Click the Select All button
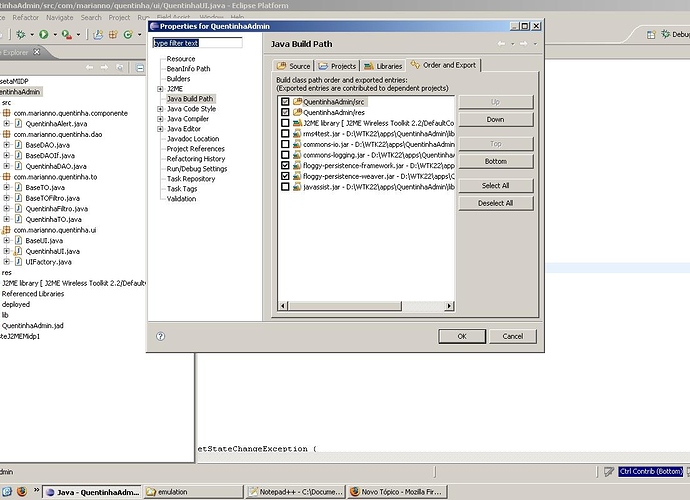The width and height of the screenshot is (690, 500). click(496, 186)
